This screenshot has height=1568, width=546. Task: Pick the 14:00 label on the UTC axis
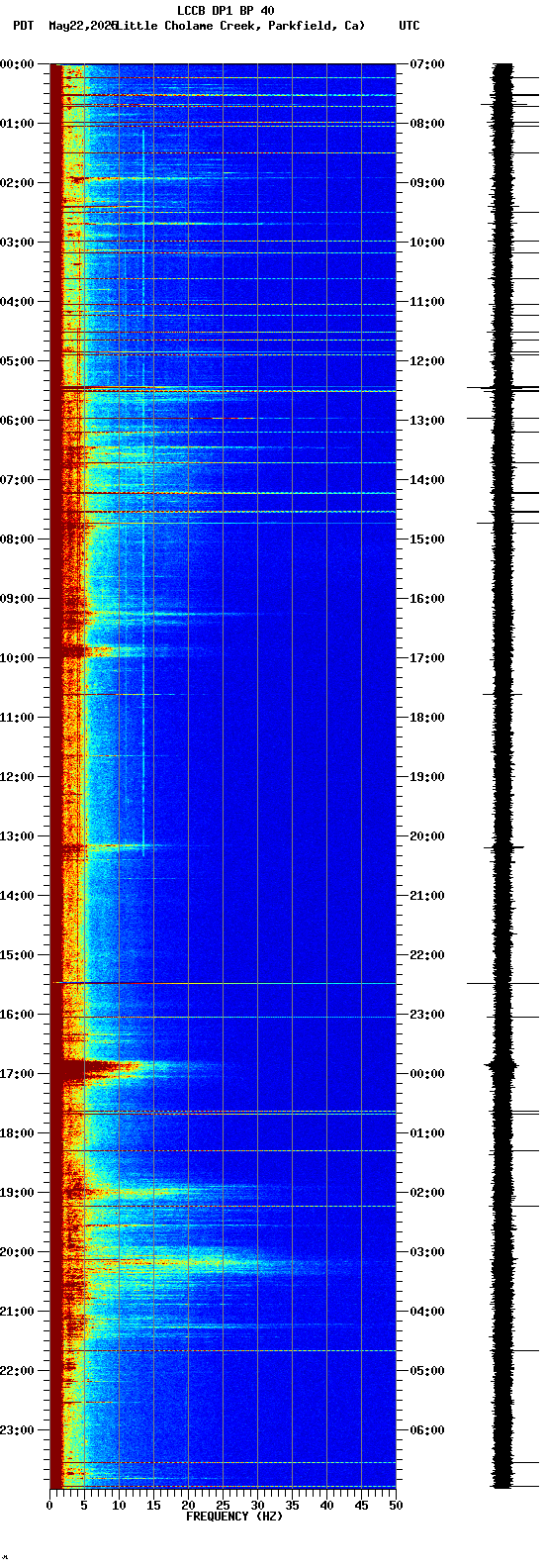click(427, 480)
